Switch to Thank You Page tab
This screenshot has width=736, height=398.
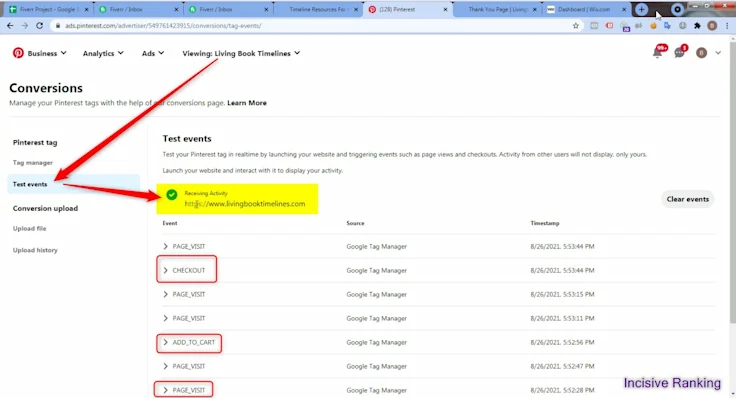tap(497, 9)
